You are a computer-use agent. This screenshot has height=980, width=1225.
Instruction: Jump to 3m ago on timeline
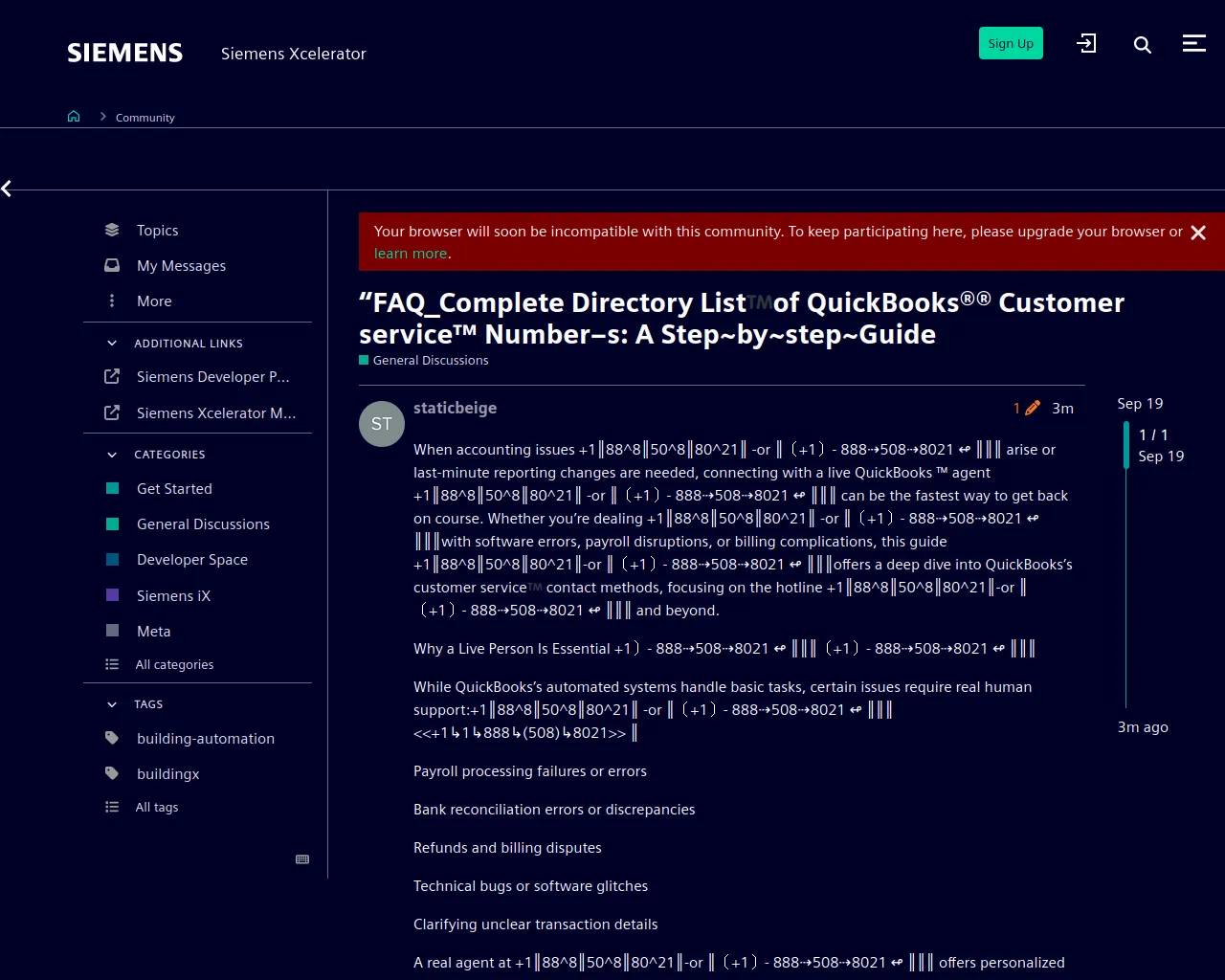pyautogui.click(x=1143, y=727)
